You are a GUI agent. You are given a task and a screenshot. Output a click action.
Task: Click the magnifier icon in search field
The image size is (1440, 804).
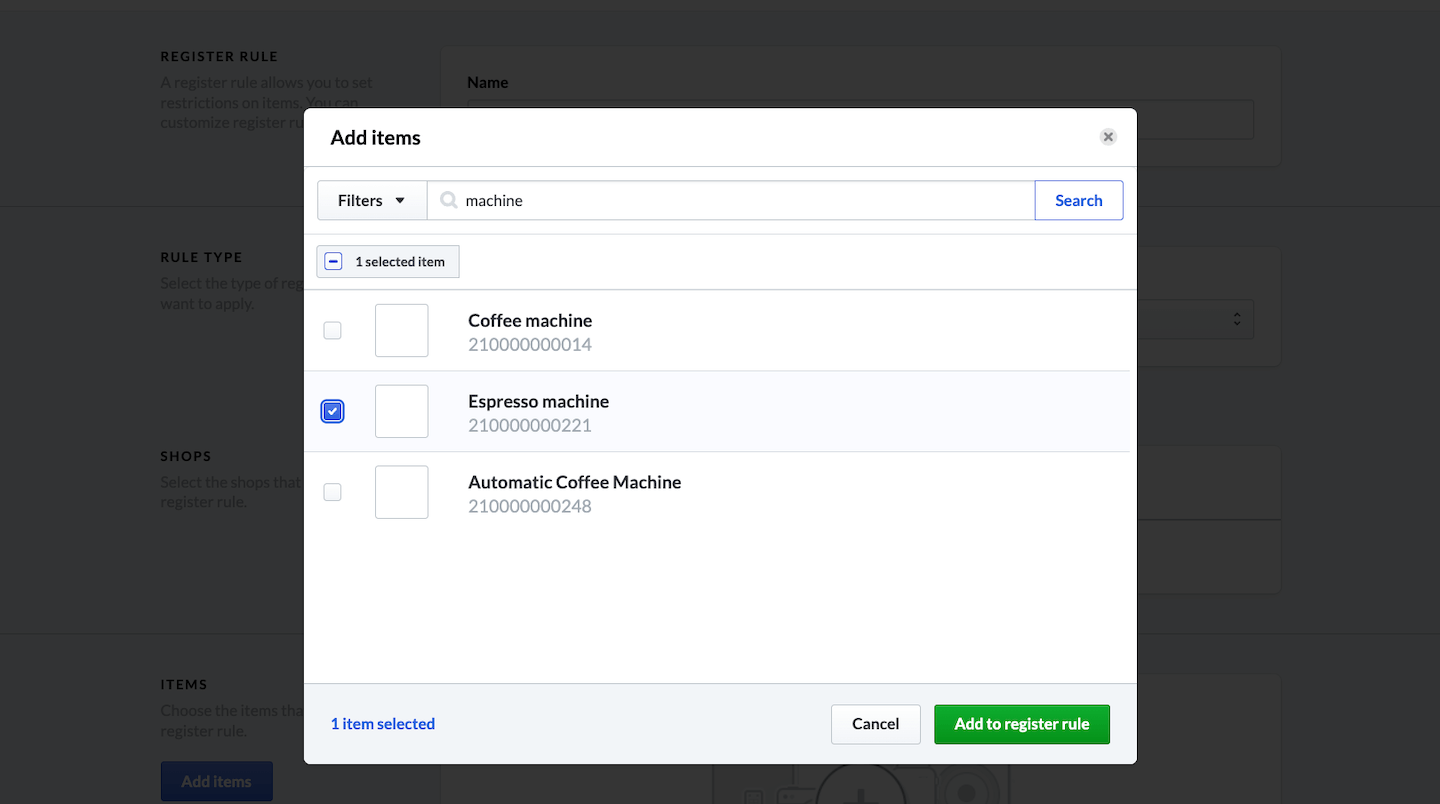[x=449, y=200]
